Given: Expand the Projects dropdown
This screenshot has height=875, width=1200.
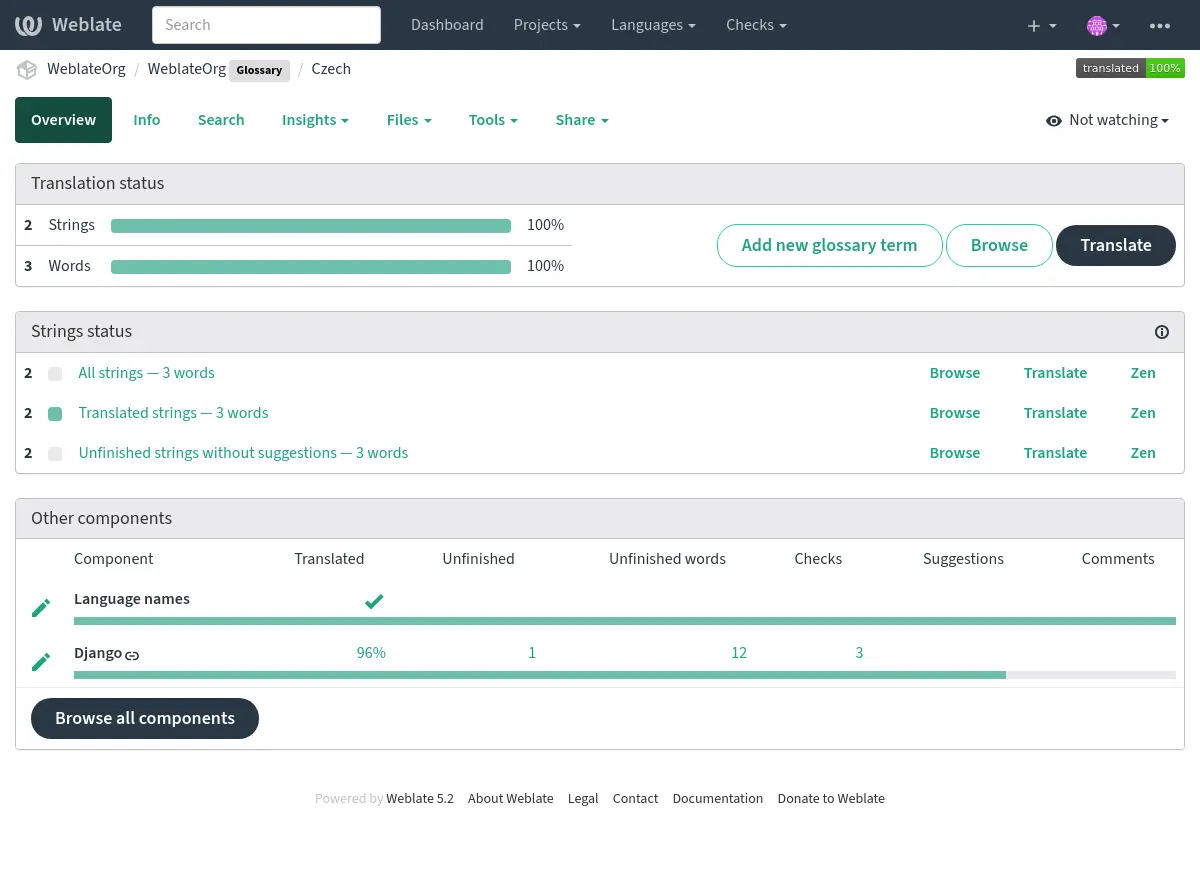Looking at the screenshot, I should (547, 25).
